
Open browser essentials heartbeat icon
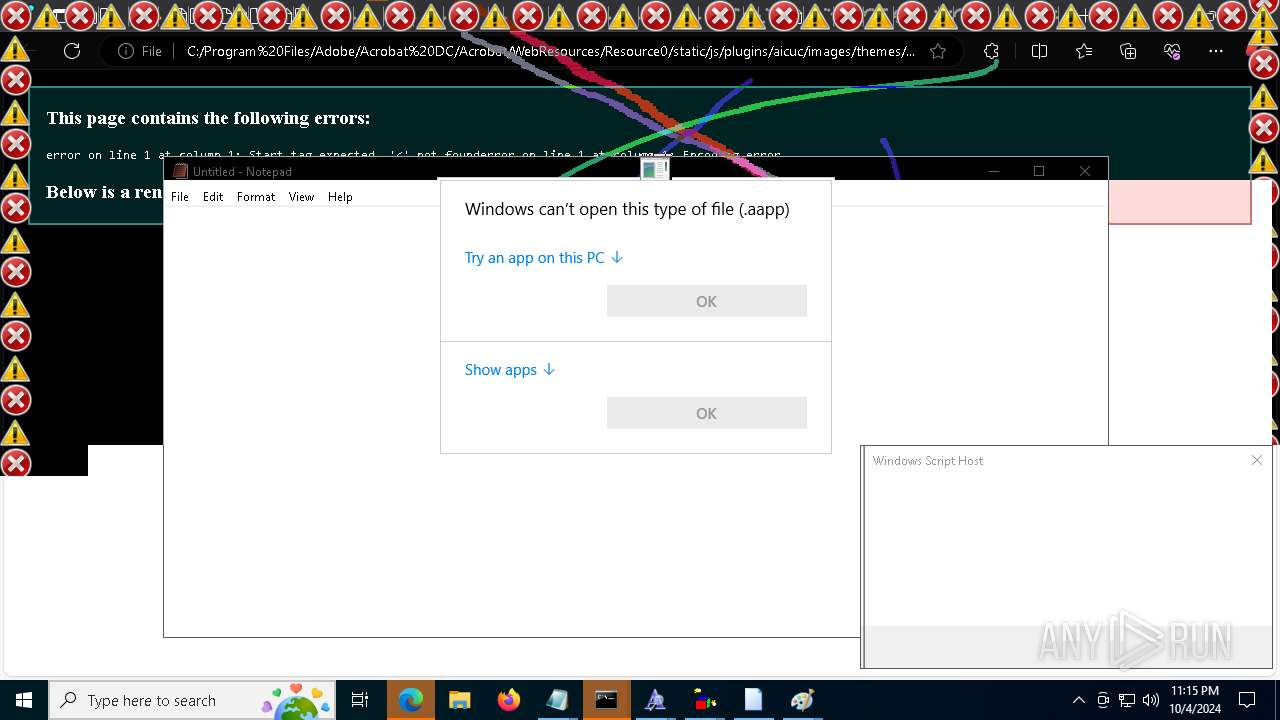[x=1172, y=51]
